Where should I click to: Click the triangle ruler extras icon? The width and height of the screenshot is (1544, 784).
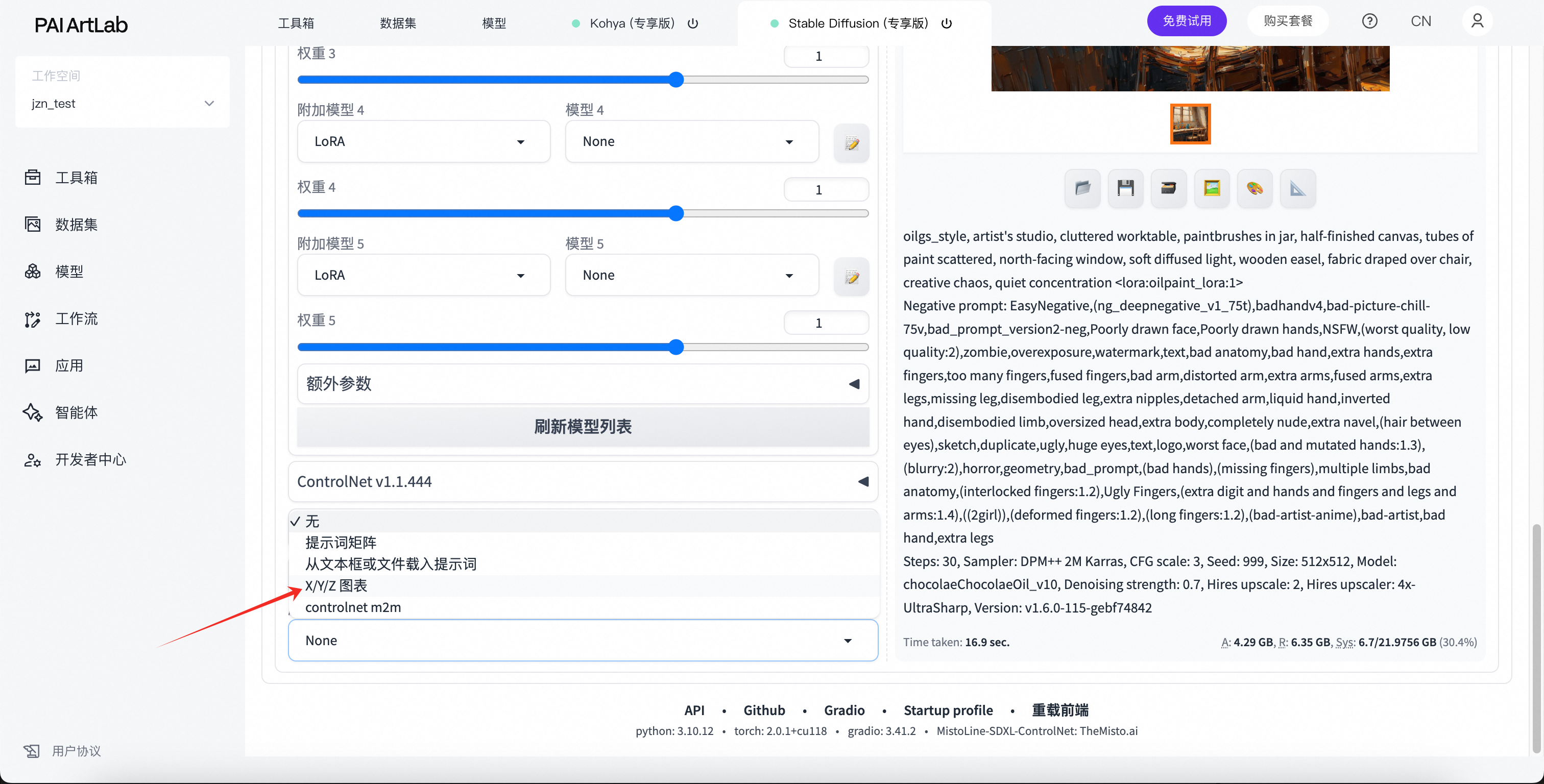1298,189
